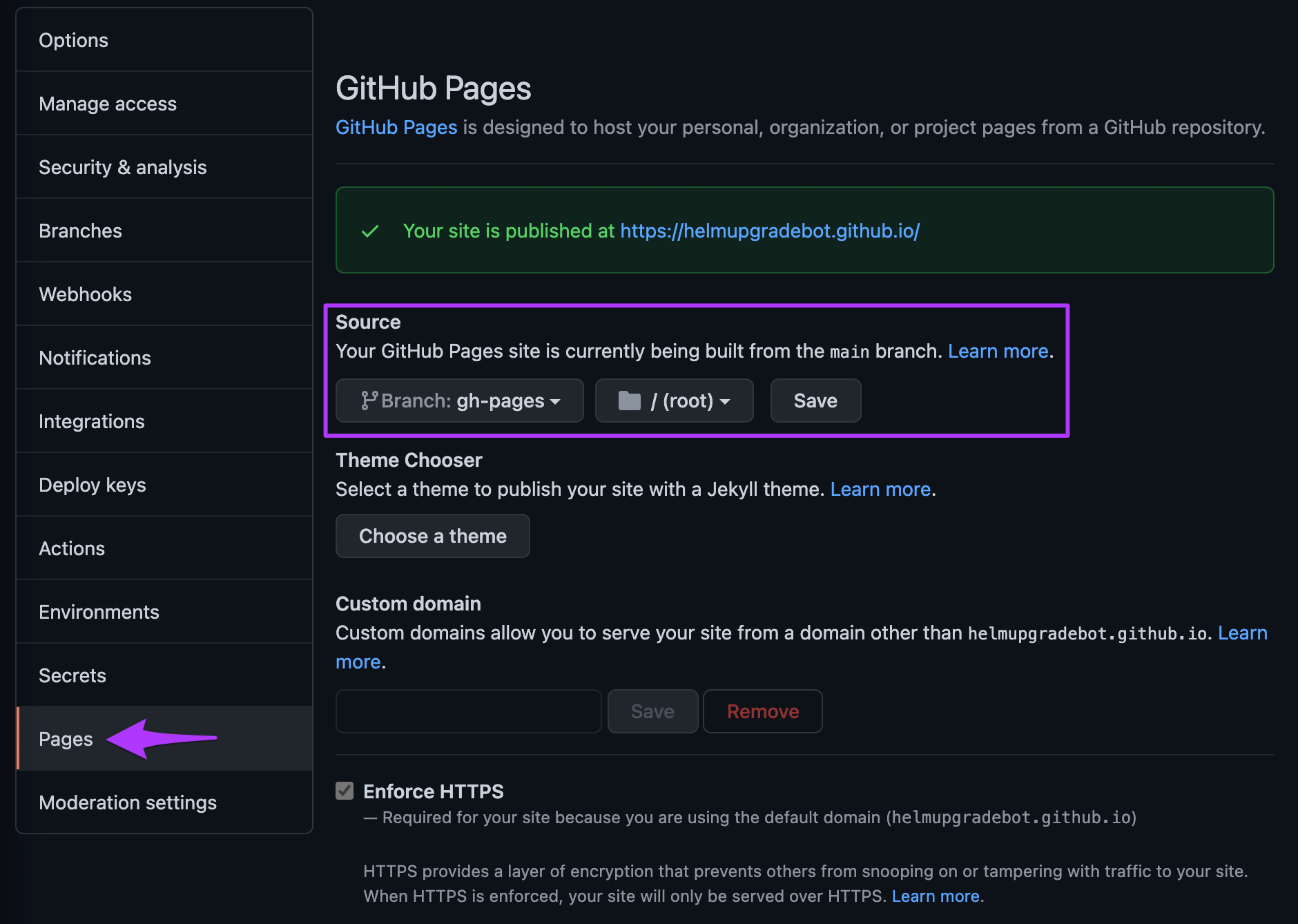Screen dimensions: 1298x924
Task: Click the folder icon in root selector
Action: (x=630, y=401)
